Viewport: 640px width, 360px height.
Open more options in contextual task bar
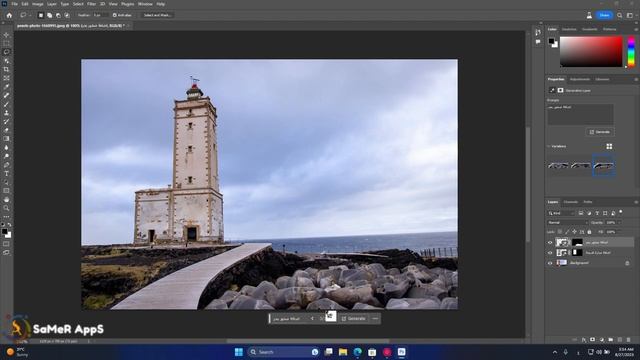click(375, 318)
